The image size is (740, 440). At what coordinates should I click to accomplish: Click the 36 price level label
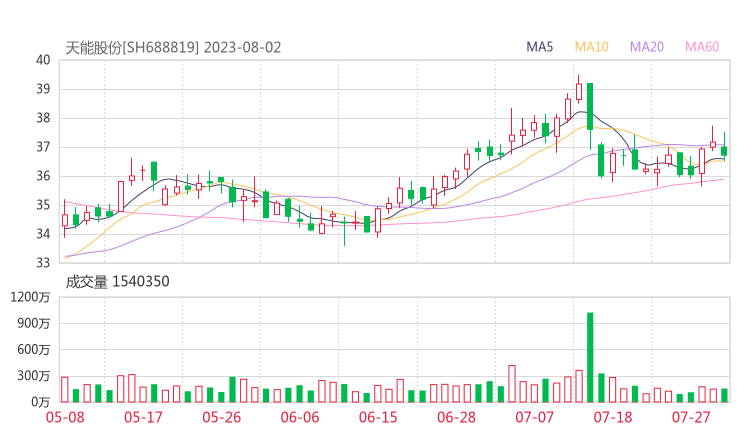(43, 176)
